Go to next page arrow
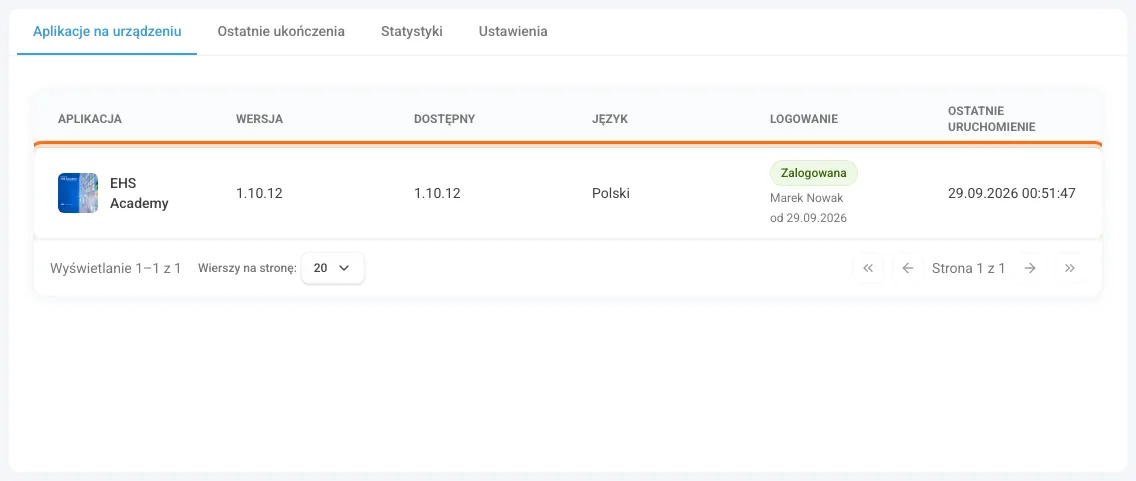This screenshot has height=481, width=1136. 1030,268
